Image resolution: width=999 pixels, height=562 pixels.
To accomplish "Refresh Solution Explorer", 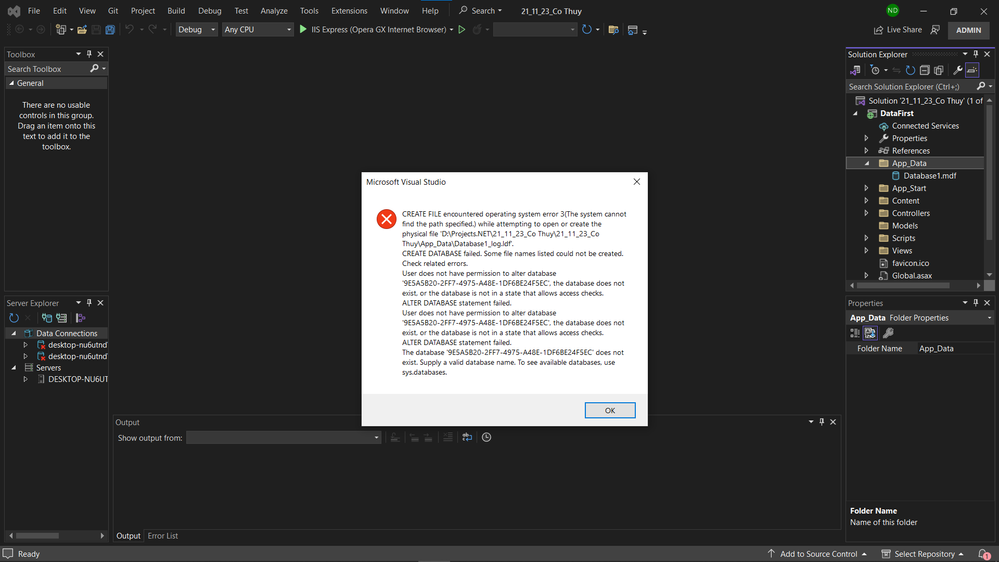I will 910,70.
